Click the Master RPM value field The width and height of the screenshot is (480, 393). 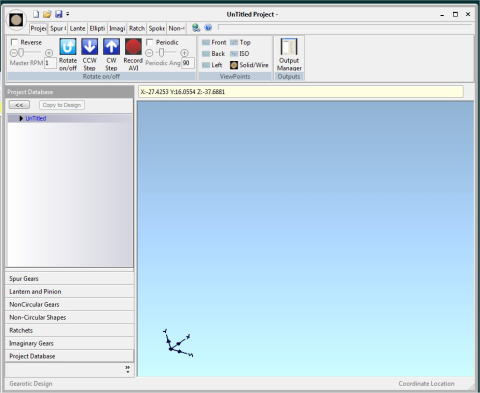point(50,63)
